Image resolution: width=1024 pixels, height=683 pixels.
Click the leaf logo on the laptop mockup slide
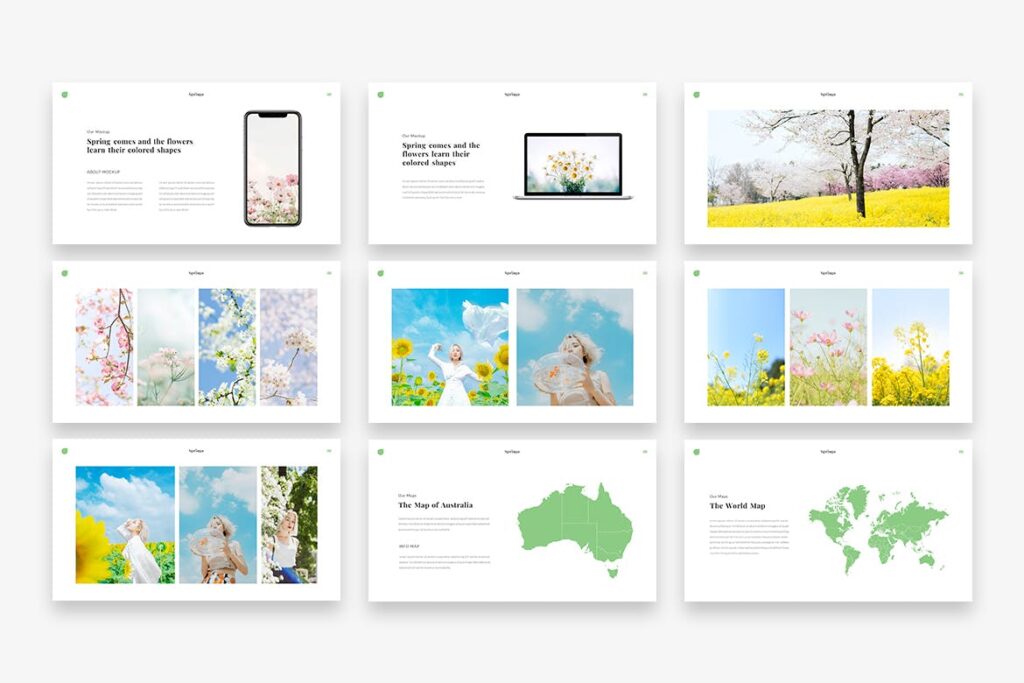click(x=383, y=94)
